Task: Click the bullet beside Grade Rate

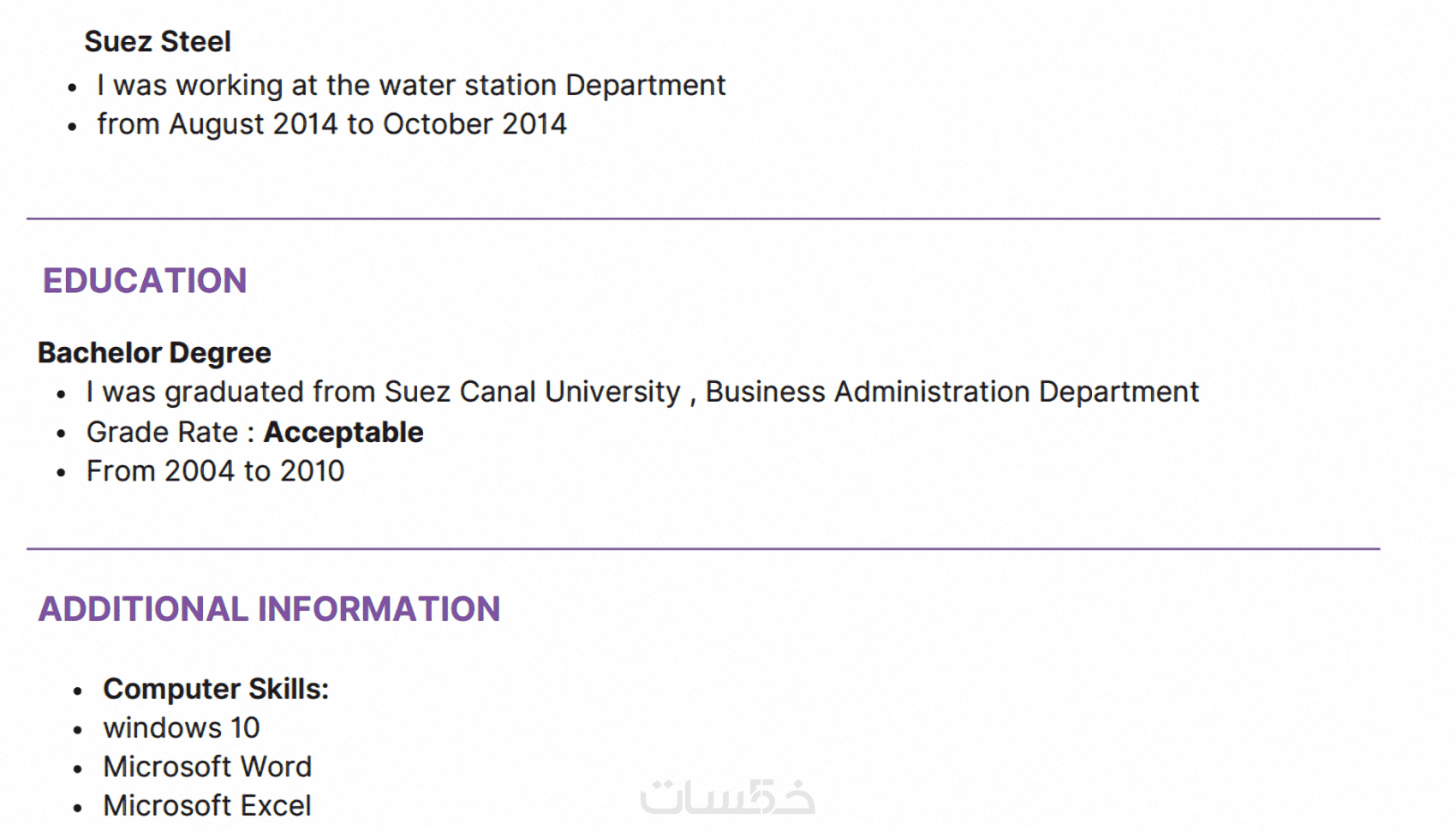Action: click(61, 433)
